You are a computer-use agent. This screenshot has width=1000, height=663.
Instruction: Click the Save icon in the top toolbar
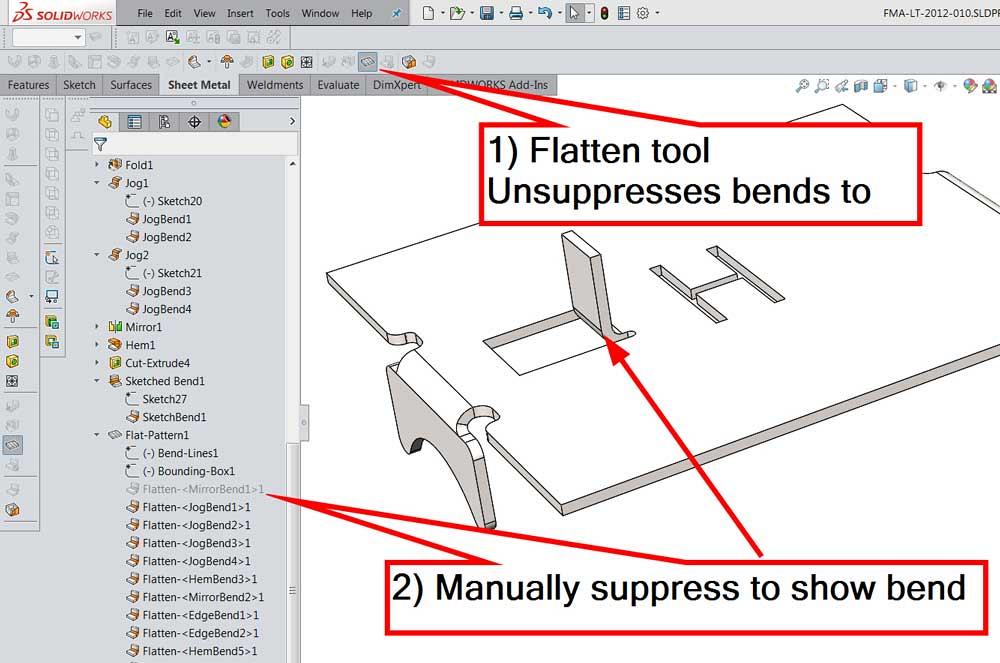(x=486, y=13)
